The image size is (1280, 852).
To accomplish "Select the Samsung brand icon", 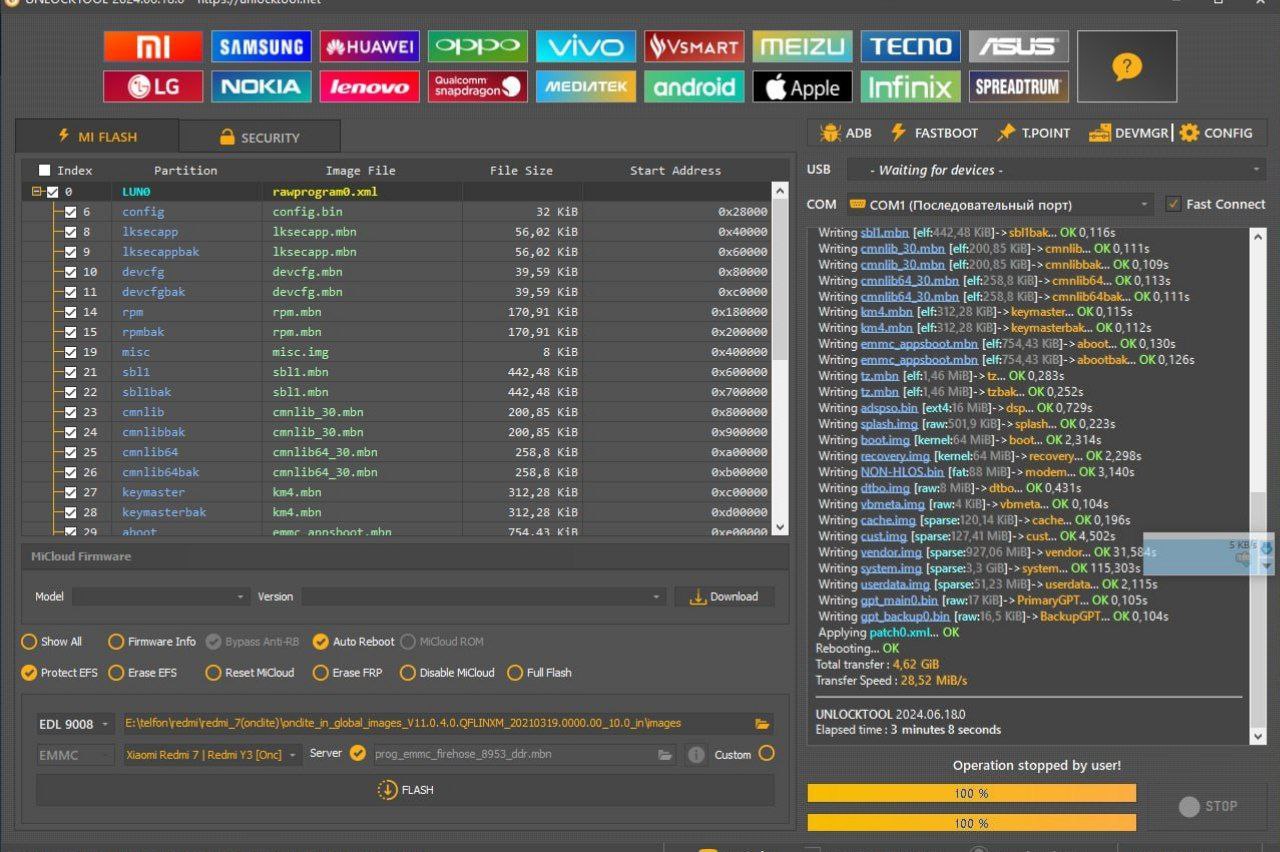I will pos(261,46).
